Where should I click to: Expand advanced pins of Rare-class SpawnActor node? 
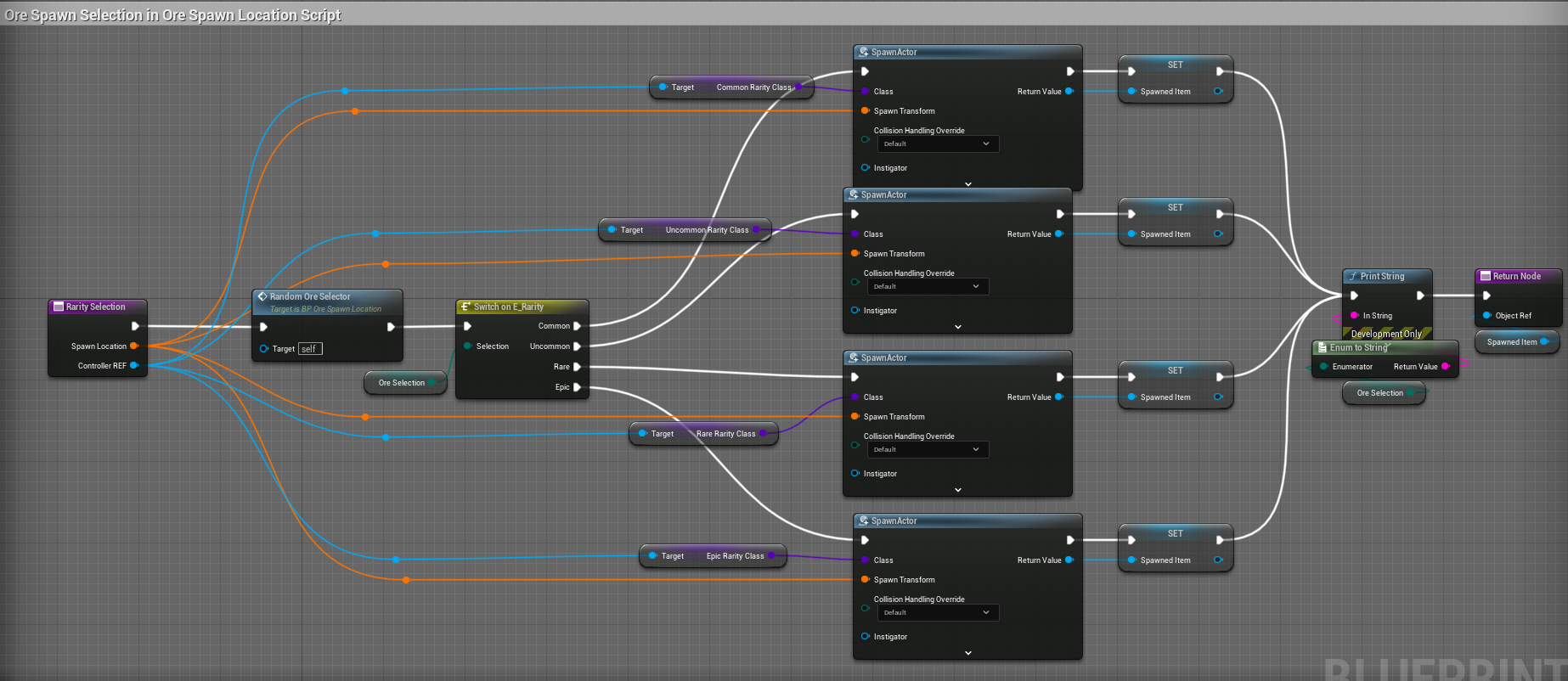957,490
